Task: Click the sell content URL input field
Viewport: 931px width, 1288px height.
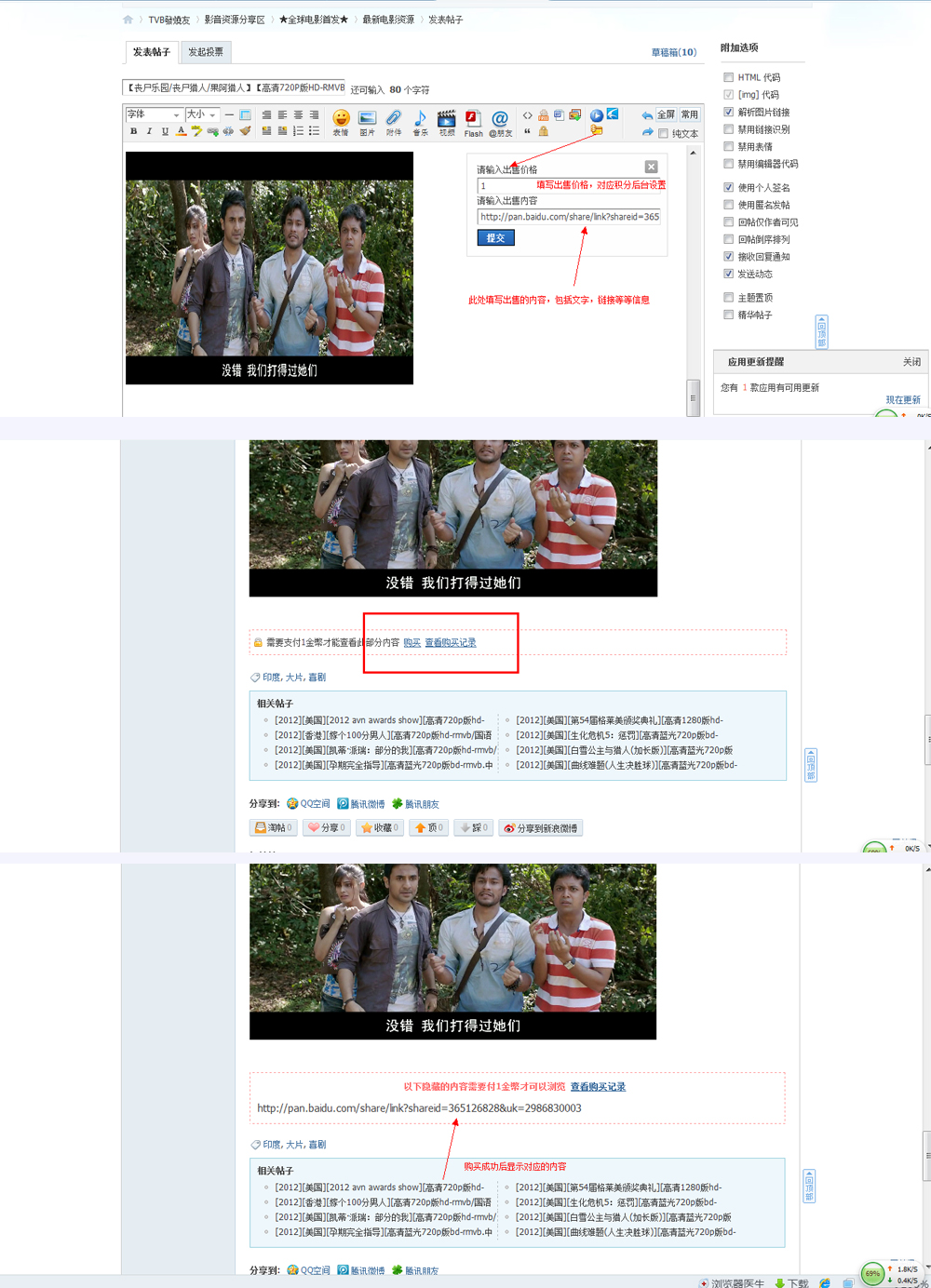Action: (569, 217)
